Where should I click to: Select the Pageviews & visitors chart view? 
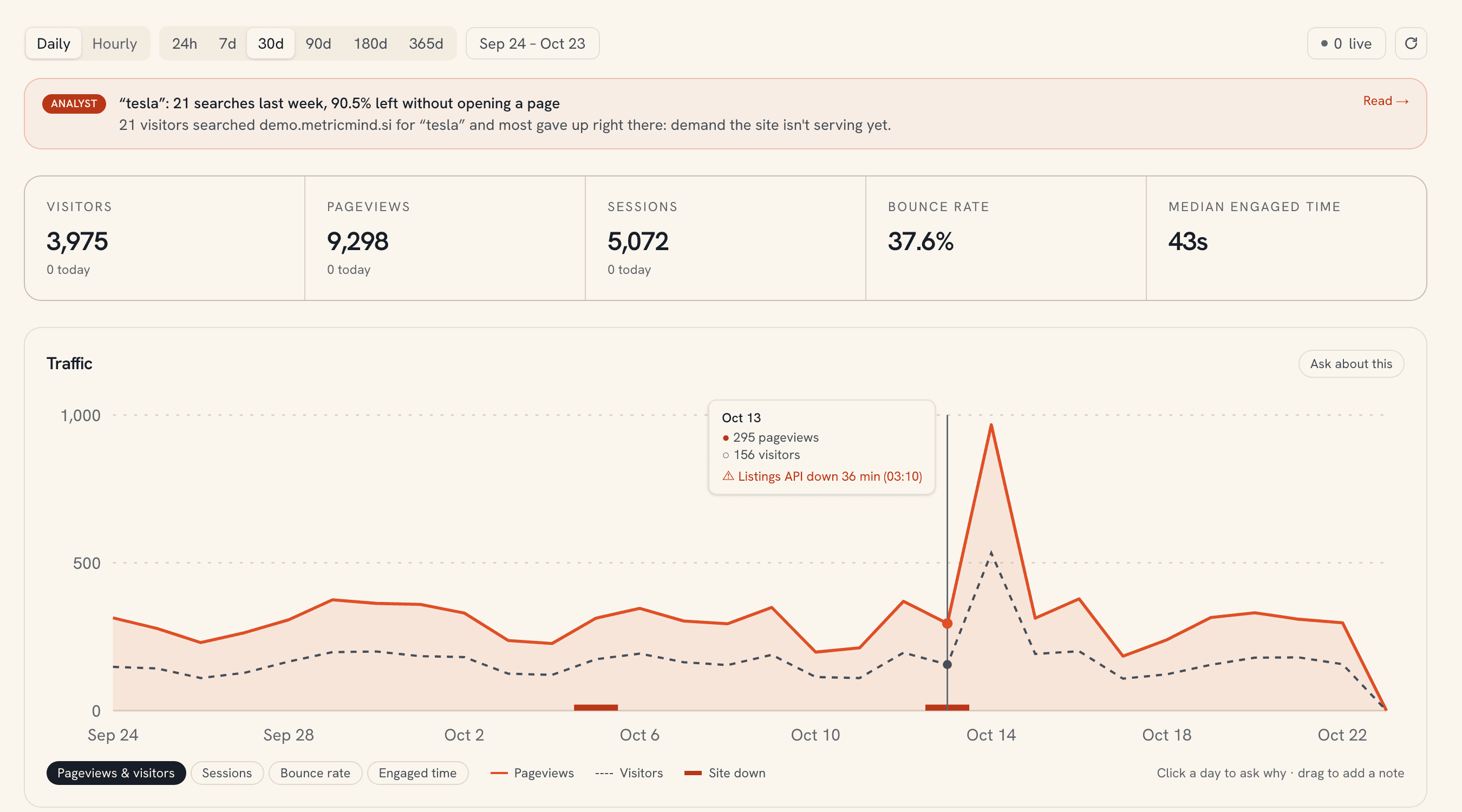point(116,773)
